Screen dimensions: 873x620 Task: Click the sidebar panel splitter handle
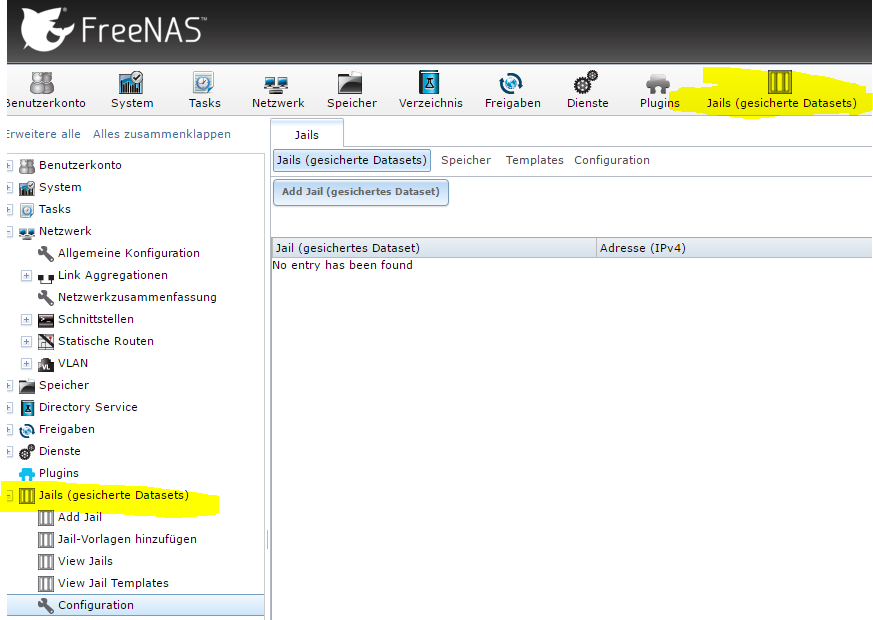coord(267,540)
